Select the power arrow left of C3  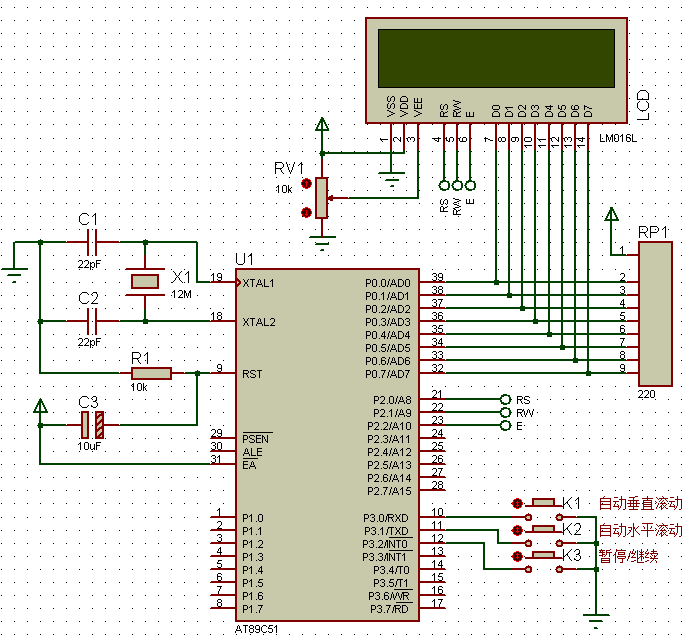pyautogui.click(x=40, y=406)
